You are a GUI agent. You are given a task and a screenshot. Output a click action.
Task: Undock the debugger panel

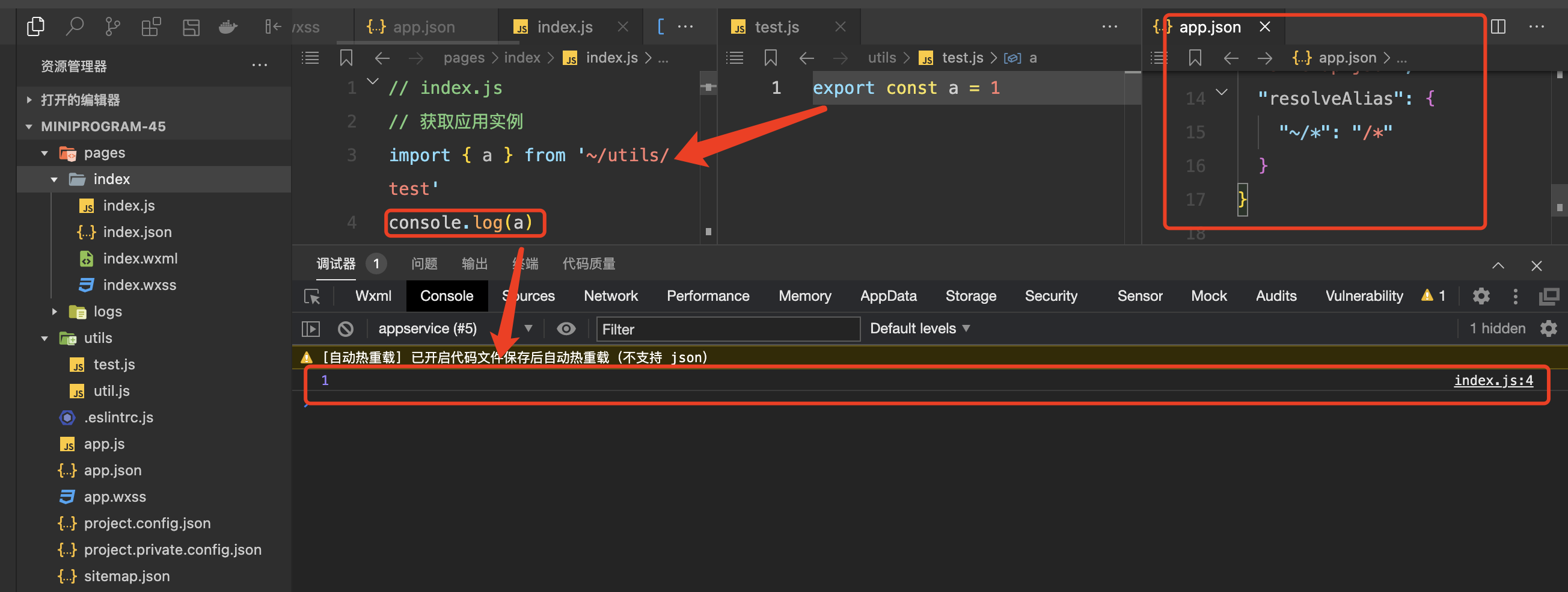[x=1549, y=296]
